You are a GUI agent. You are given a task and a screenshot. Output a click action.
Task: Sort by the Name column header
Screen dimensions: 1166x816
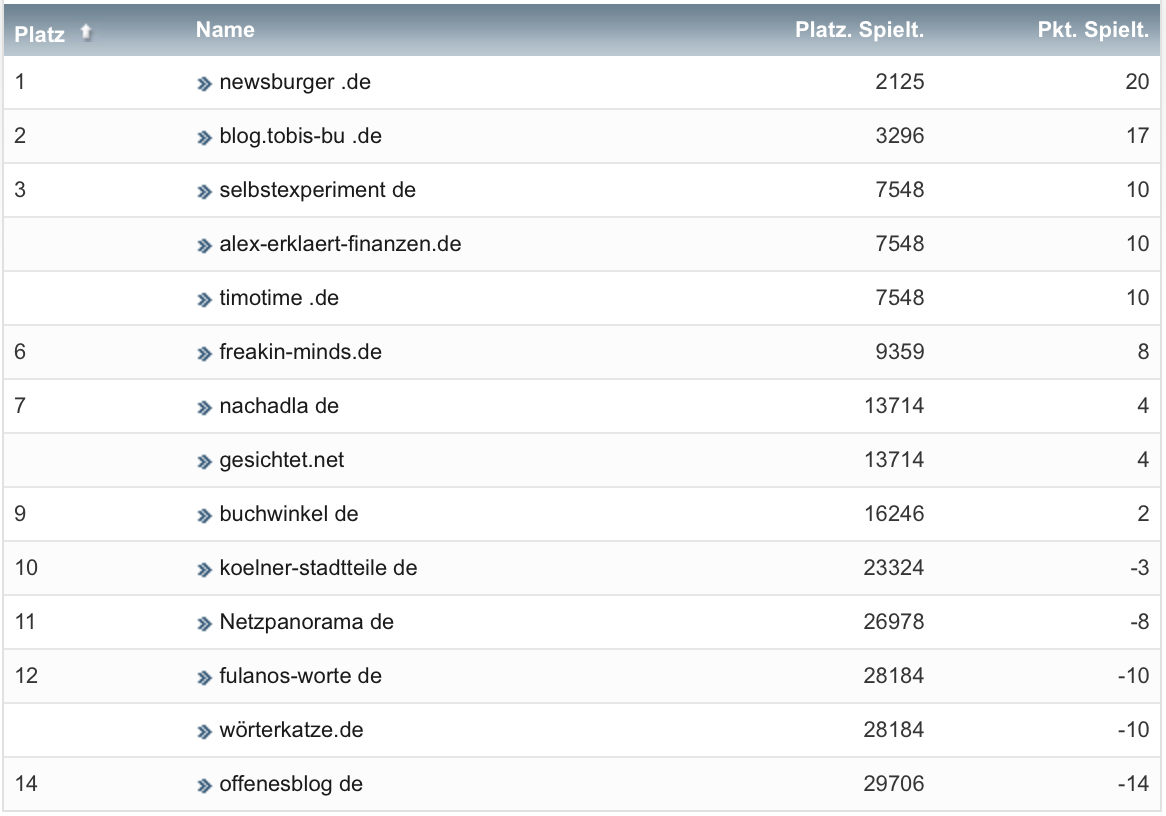225,30
